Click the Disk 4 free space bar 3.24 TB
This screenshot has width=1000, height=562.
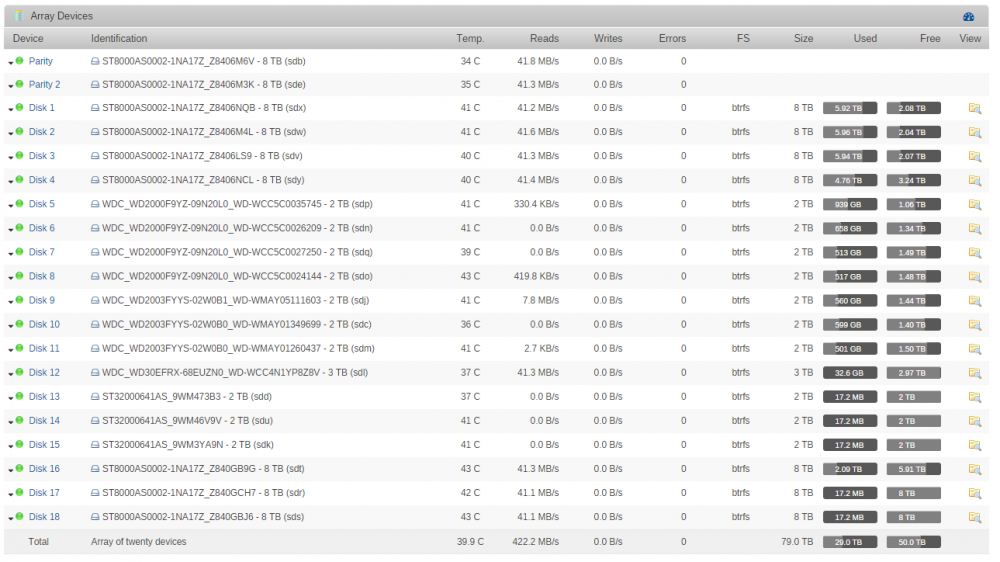tap(913, 181)
